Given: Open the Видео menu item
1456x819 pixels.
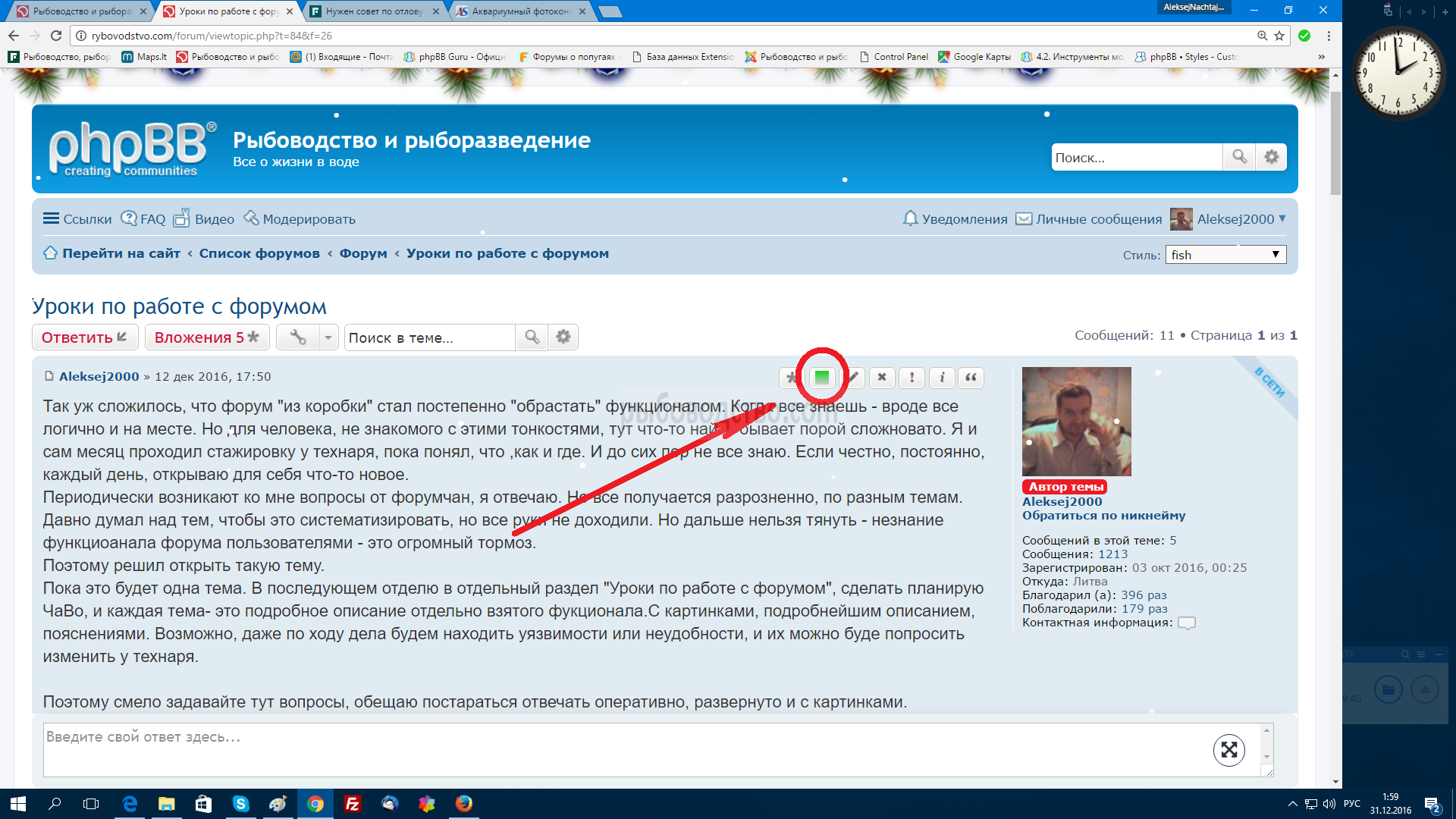Looking at the screenshot, I should 204,219.
